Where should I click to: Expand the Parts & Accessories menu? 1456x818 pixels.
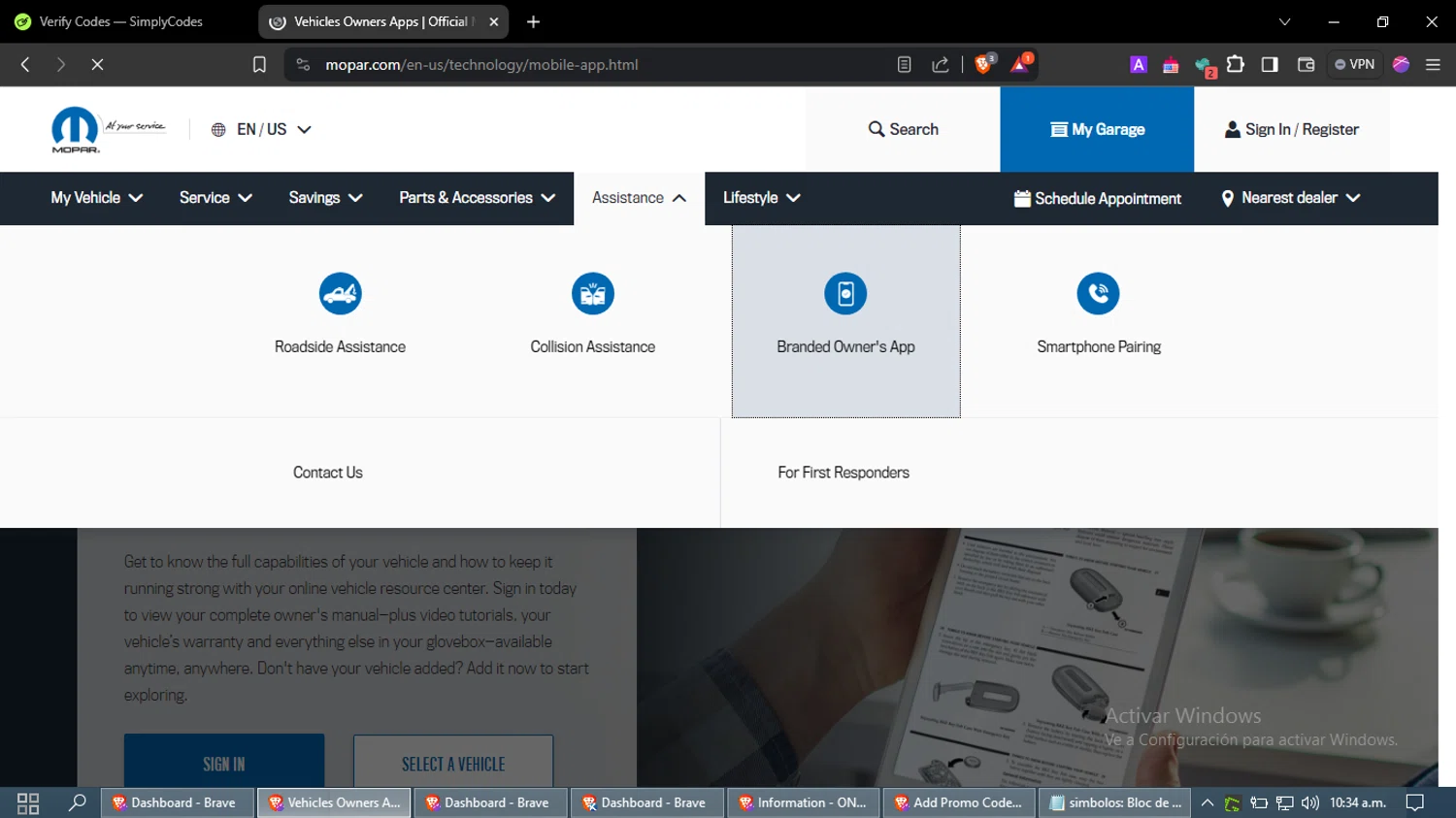[x=477, y=198]
